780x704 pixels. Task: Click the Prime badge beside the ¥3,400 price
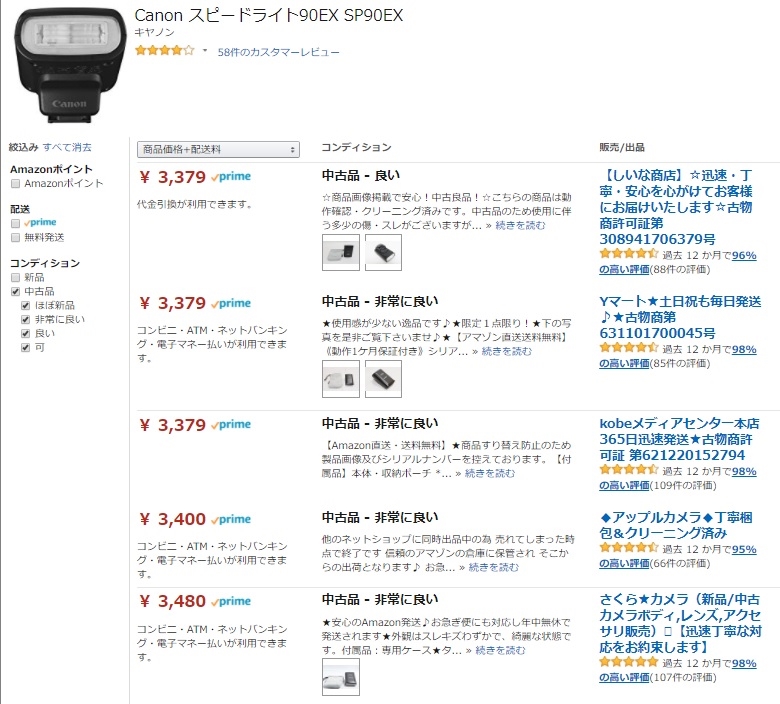coord(232,520)
